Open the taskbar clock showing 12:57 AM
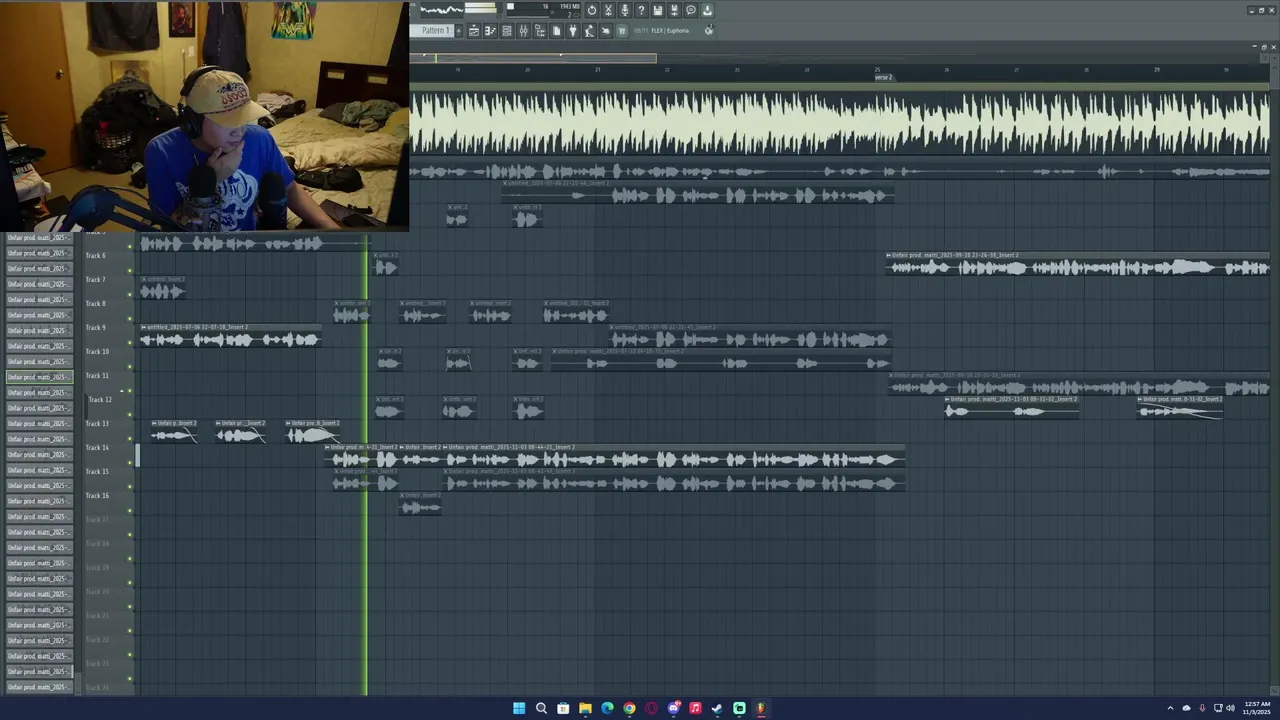This screenshot has height=720, width=1280. [x=1257, y=708]
